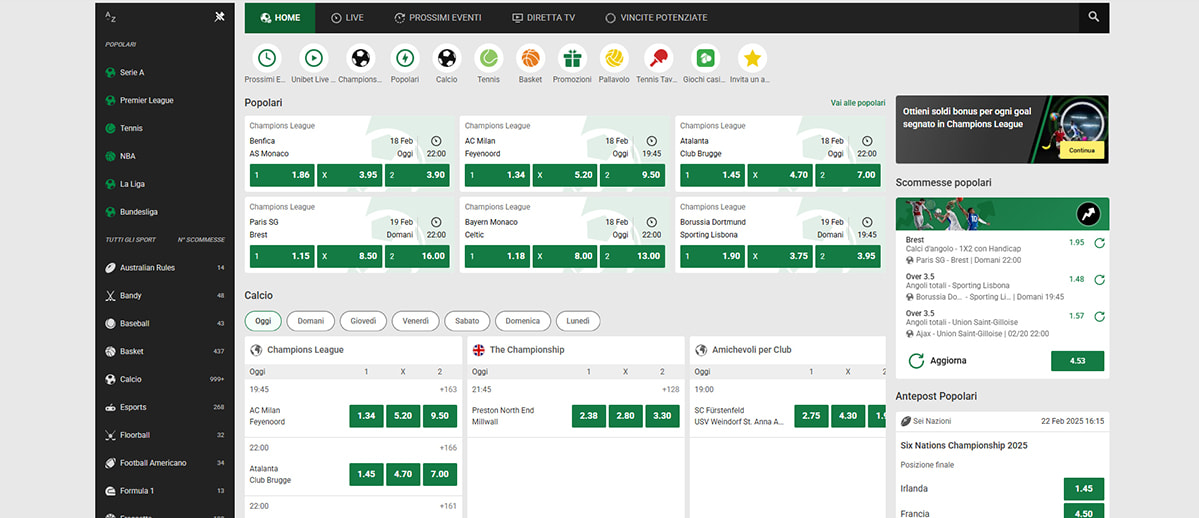The width and height of the screenshot is (1199, 518).
Task: Open the Tennis ball shortcut icon
Action: pos(488,58)
